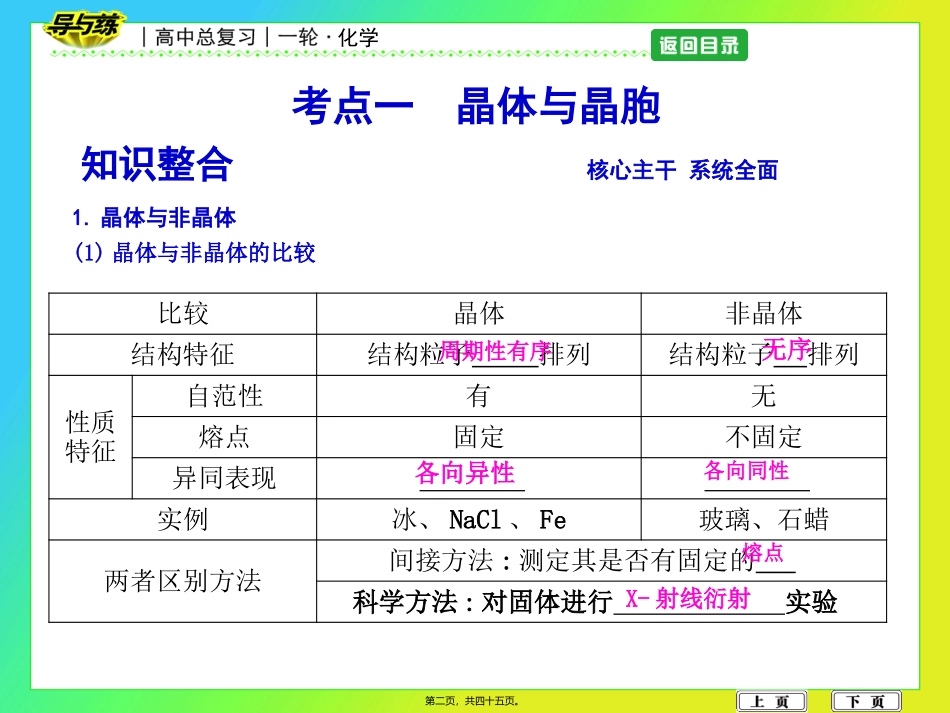Click the pink answer 各向异性
Image resolution: width=950 pixels, height=713 pixels.
point(465,473)
